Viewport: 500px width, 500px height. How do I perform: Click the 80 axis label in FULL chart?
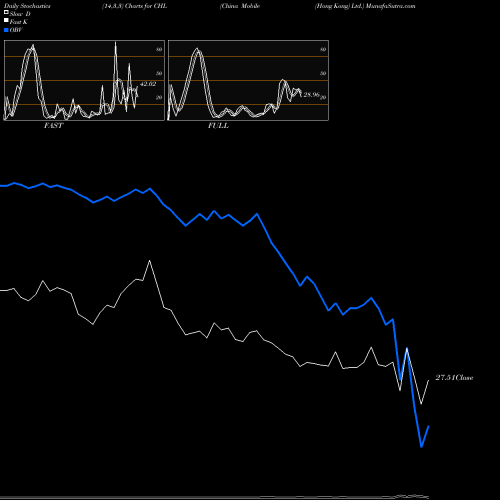[x=323, y=49]
